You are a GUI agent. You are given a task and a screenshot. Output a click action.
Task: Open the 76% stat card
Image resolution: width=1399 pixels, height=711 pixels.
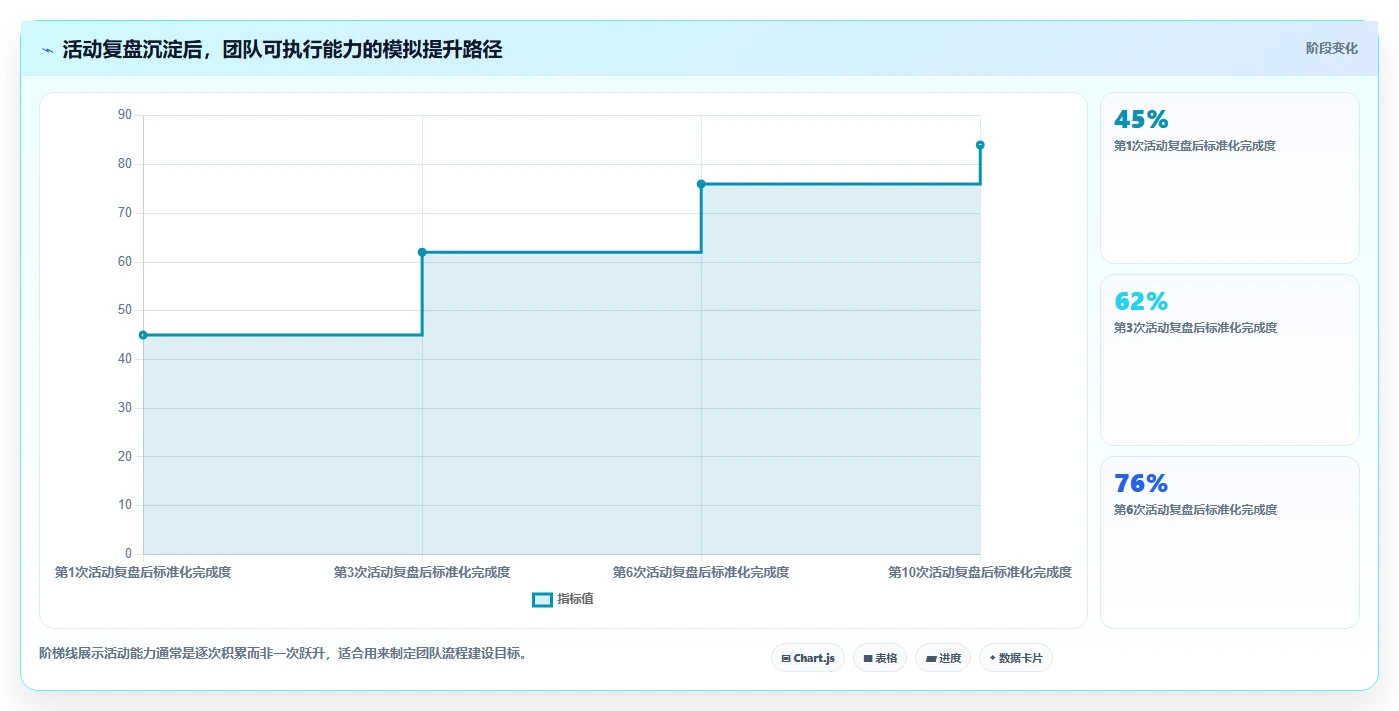click(1229, 542)
